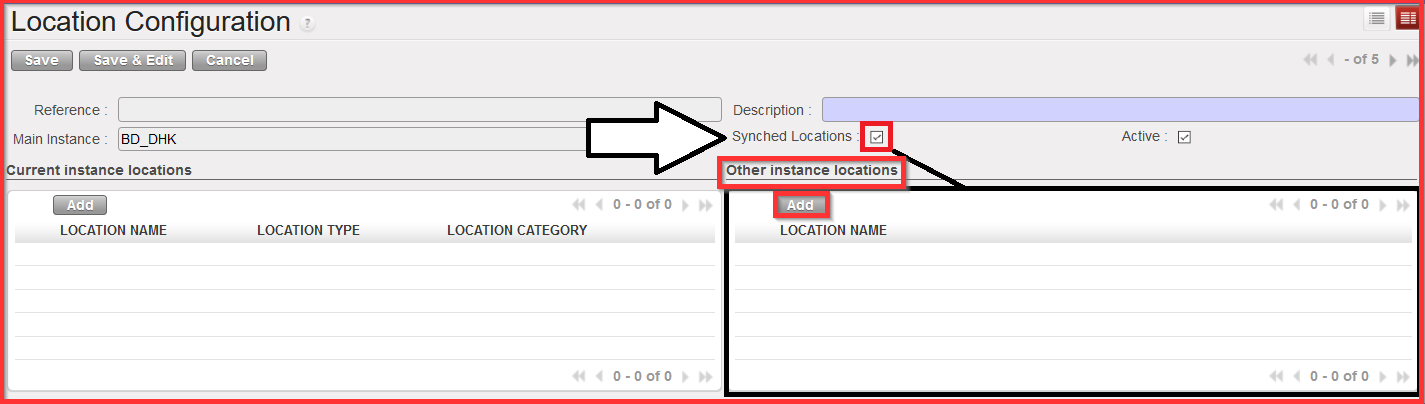Jump to first page in Current instance locations bottom pager

[578, 377]
